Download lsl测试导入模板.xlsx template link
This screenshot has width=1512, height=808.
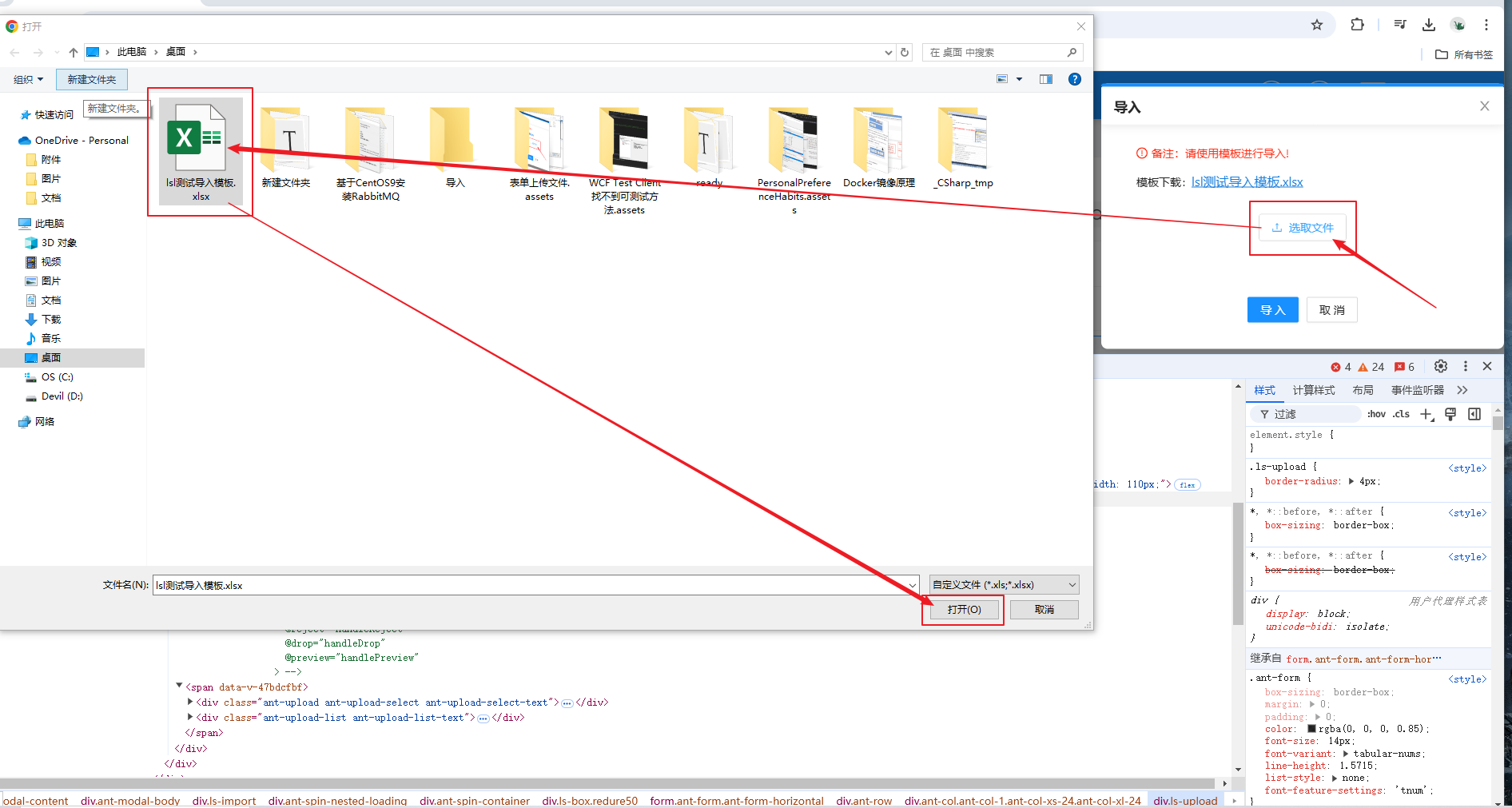point(1247,182)
